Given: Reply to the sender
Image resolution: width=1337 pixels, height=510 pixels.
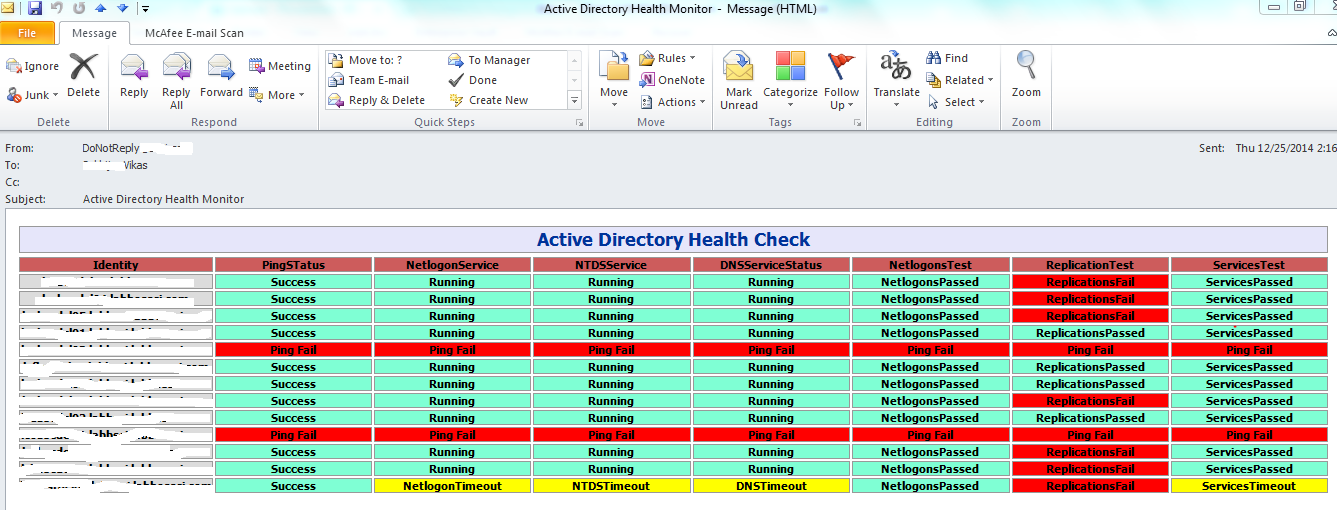Looking at the screenshot, I should pyautogui.click(x=134, y=76).
